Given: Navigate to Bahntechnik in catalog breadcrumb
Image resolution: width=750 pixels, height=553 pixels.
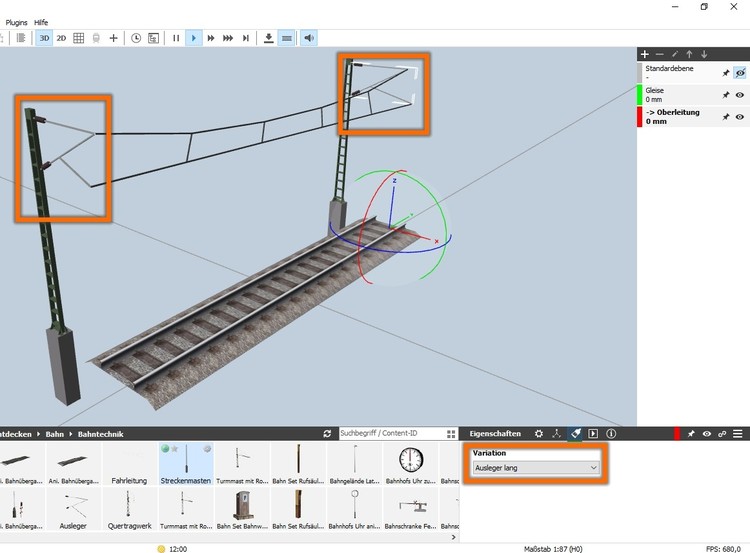Looking at the screenshot, I should click(100, 434).
